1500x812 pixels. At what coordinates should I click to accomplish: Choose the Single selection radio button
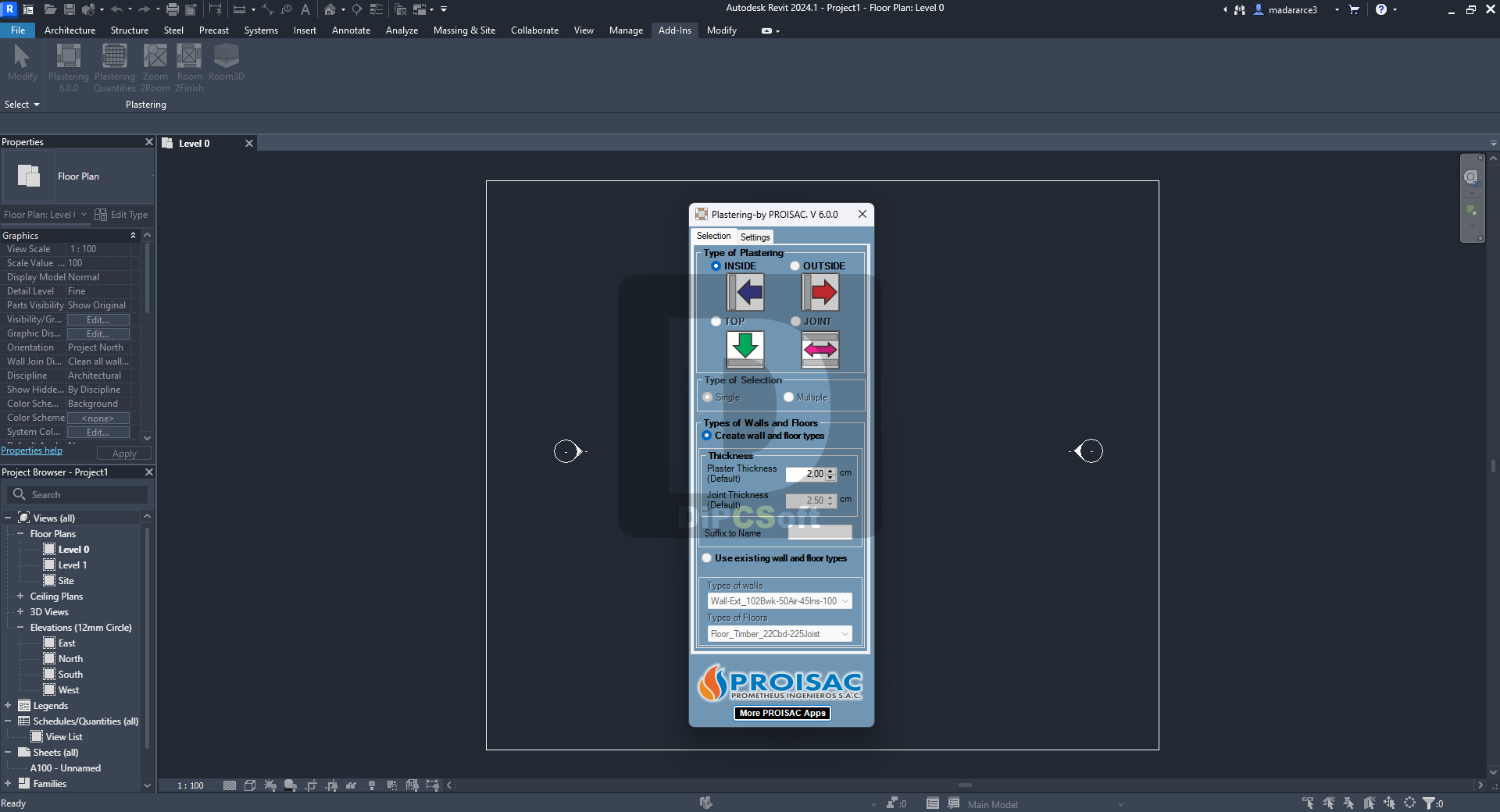pyautogui.click(x=707, y=397)
